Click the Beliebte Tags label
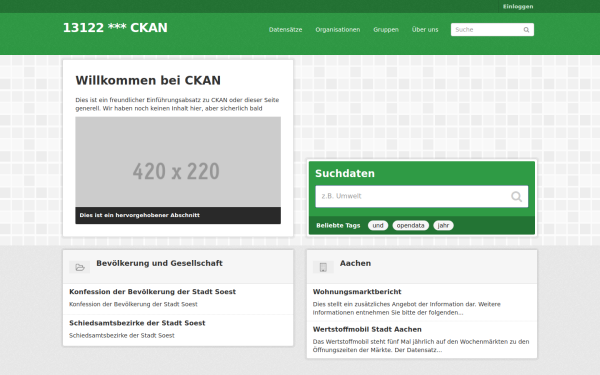Screen dimensions: 600x375 [338, 225]
